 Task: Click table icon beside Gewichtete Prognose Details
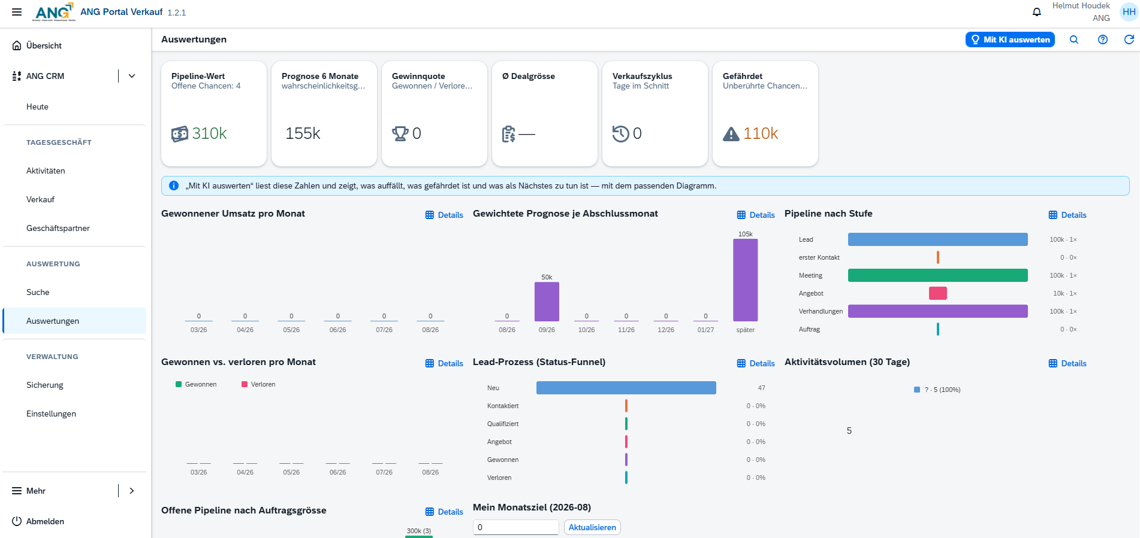742,215
